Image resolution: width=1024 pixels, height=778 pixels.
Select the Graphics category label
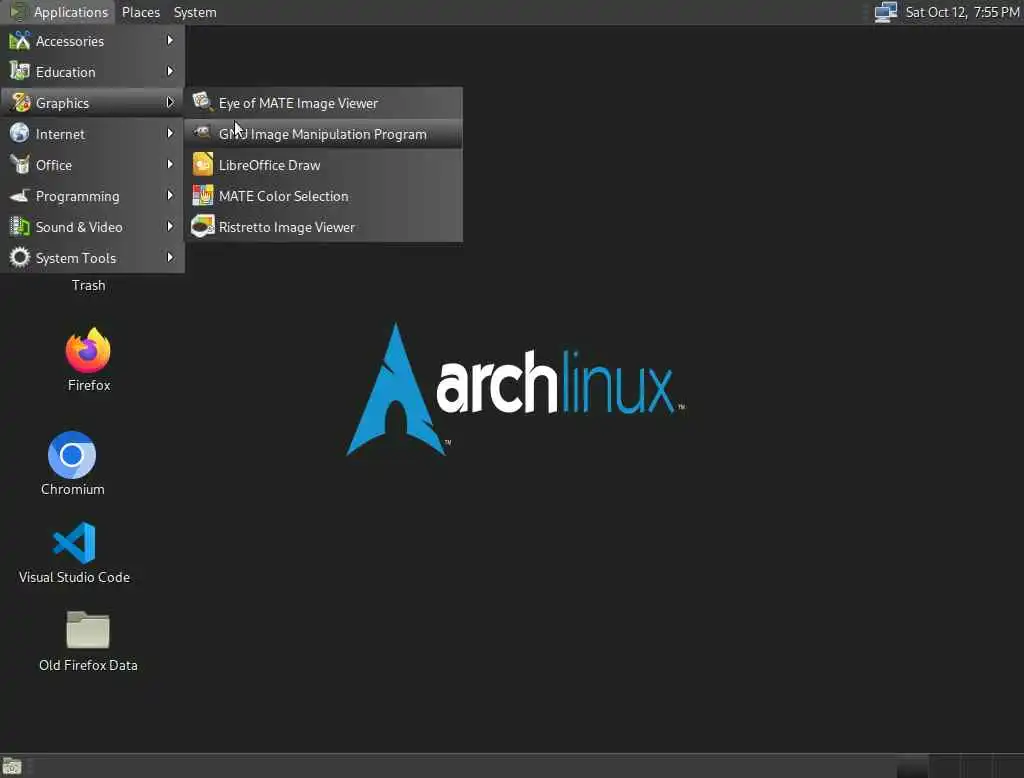pyautogui.click(x=62, y=103)
